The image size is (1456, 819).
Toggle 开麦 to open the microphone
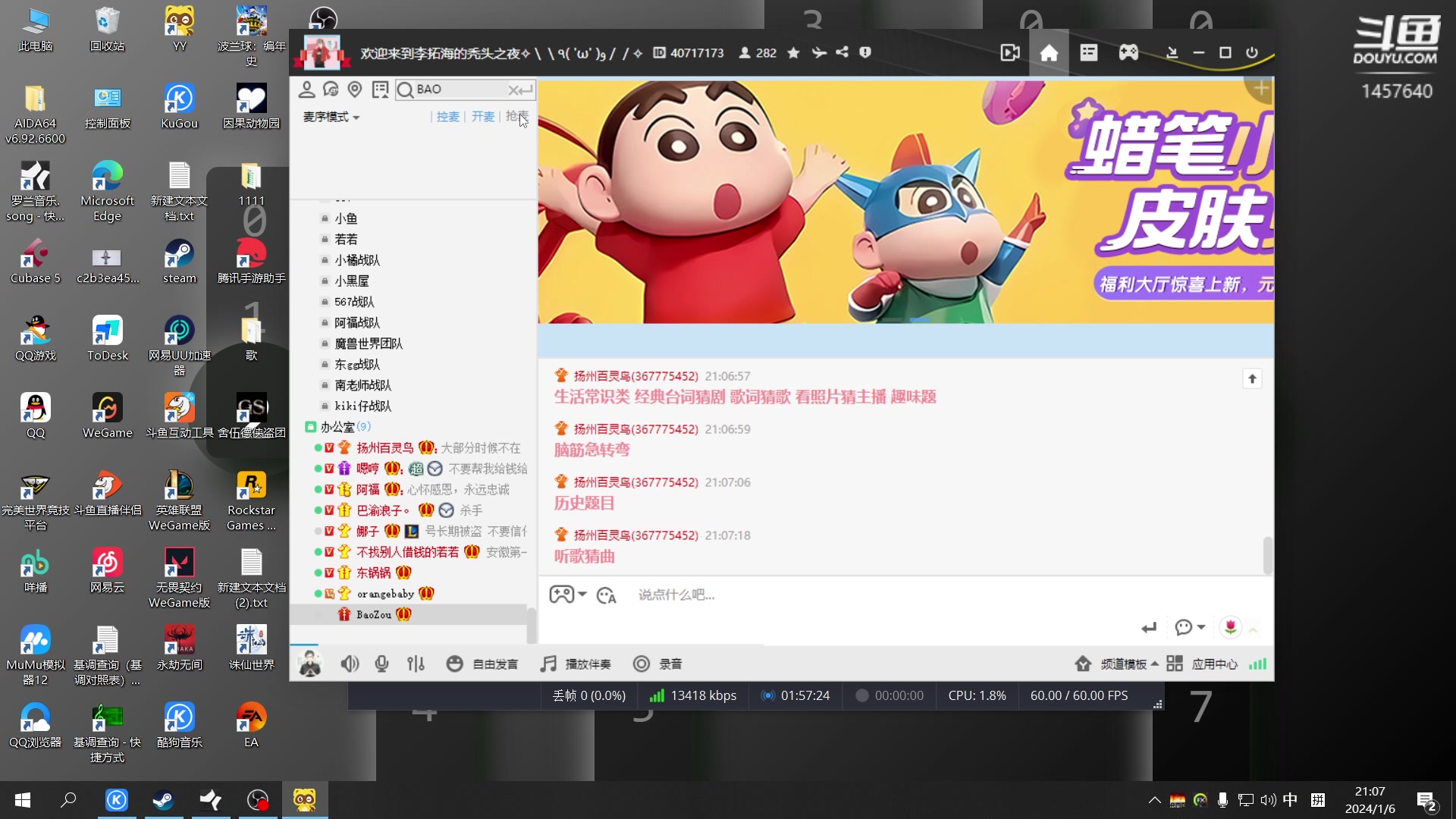(x=482, y=117)
